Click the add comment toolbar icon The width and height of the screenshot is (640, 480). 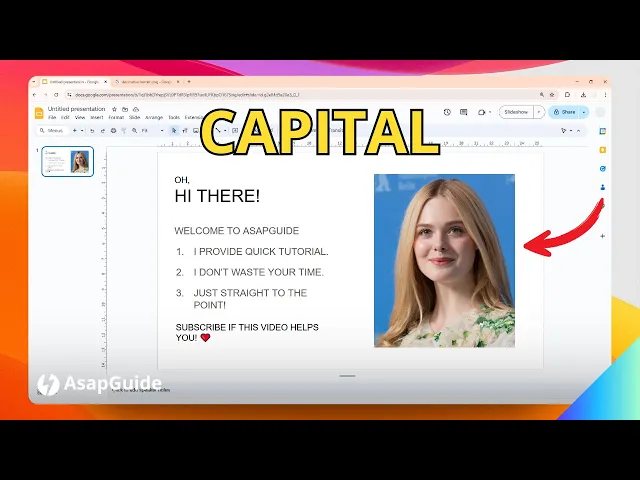(235, 131)
